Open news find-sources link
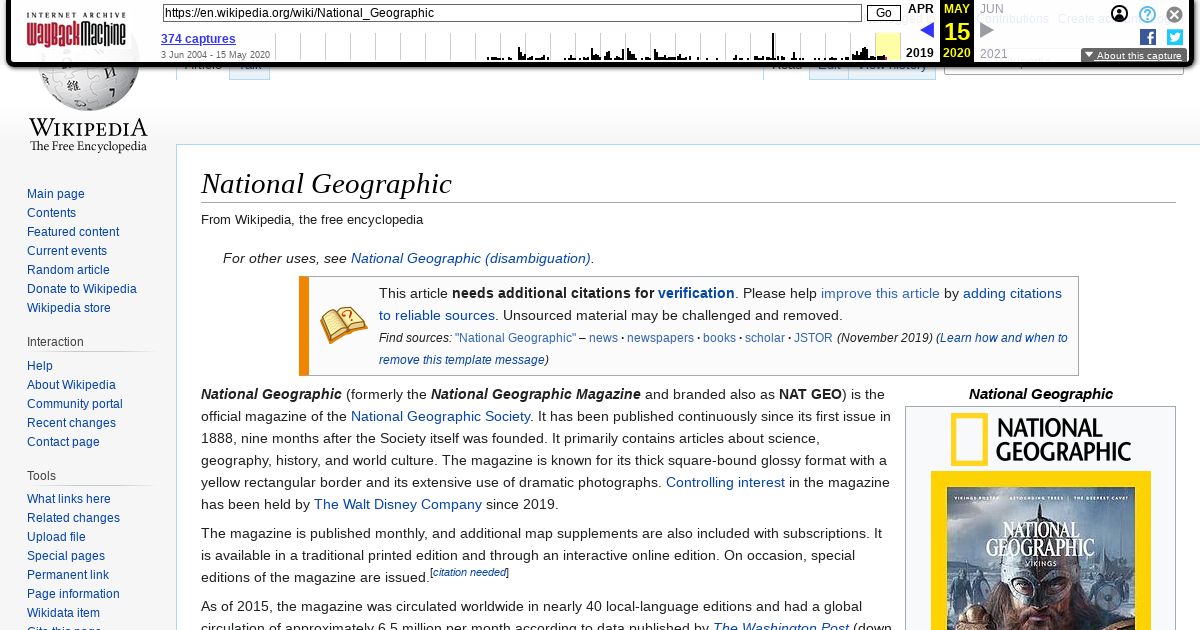The image size is (1200, 630). tap(603, 338)
